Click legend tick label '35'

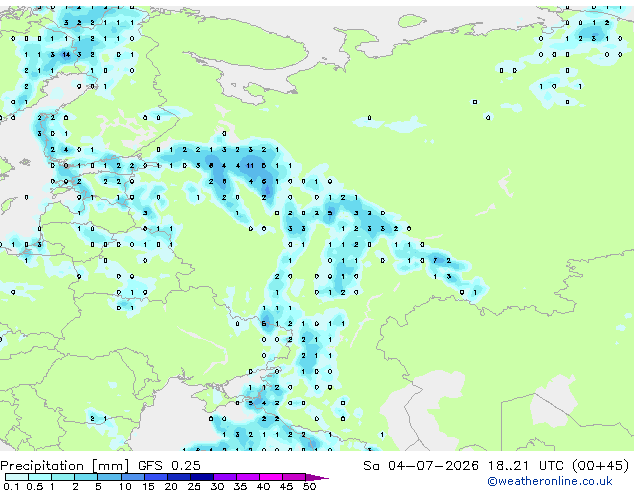tap(240, 486)
